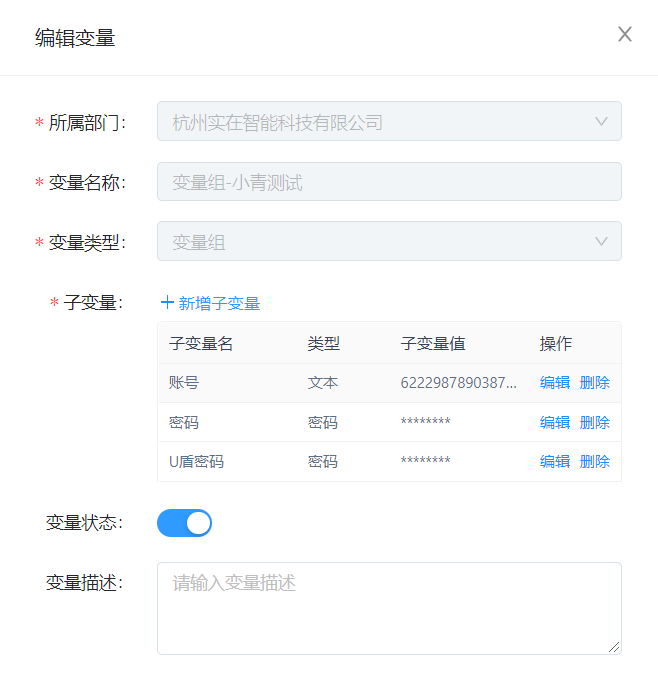Focus the 变量描述 text area
The image size is (658, 693).
(389, 608)
